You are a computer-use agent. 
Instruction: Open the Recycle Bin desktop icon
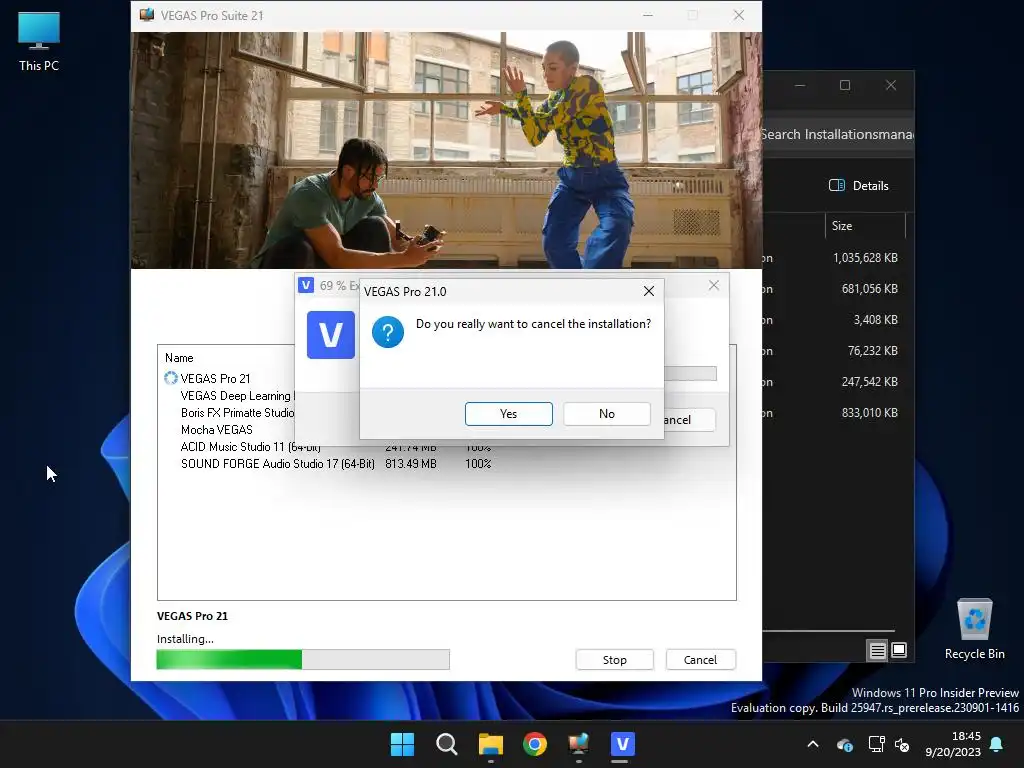974,629
